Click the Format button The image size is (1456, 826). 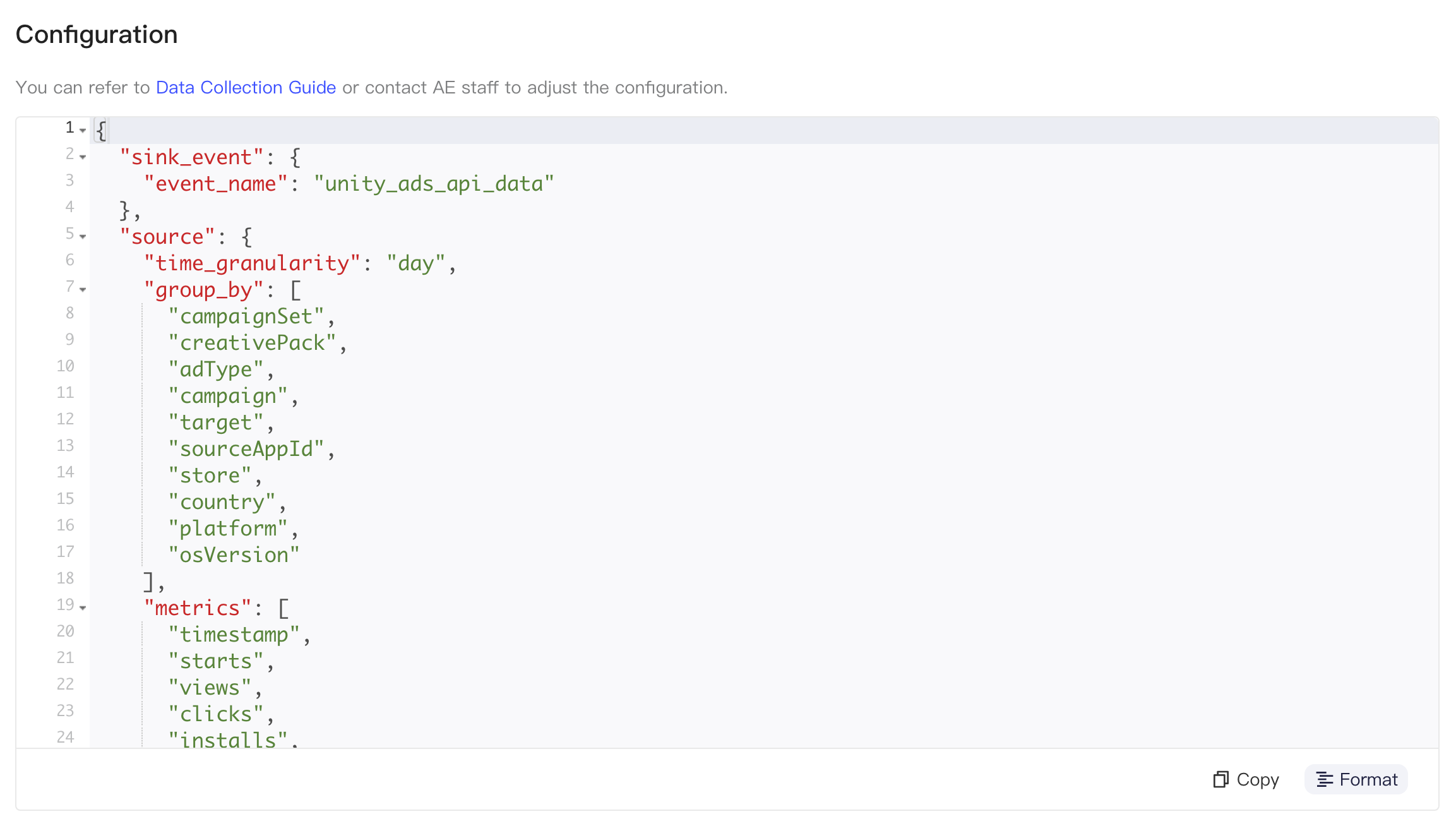click(1356, 779)
